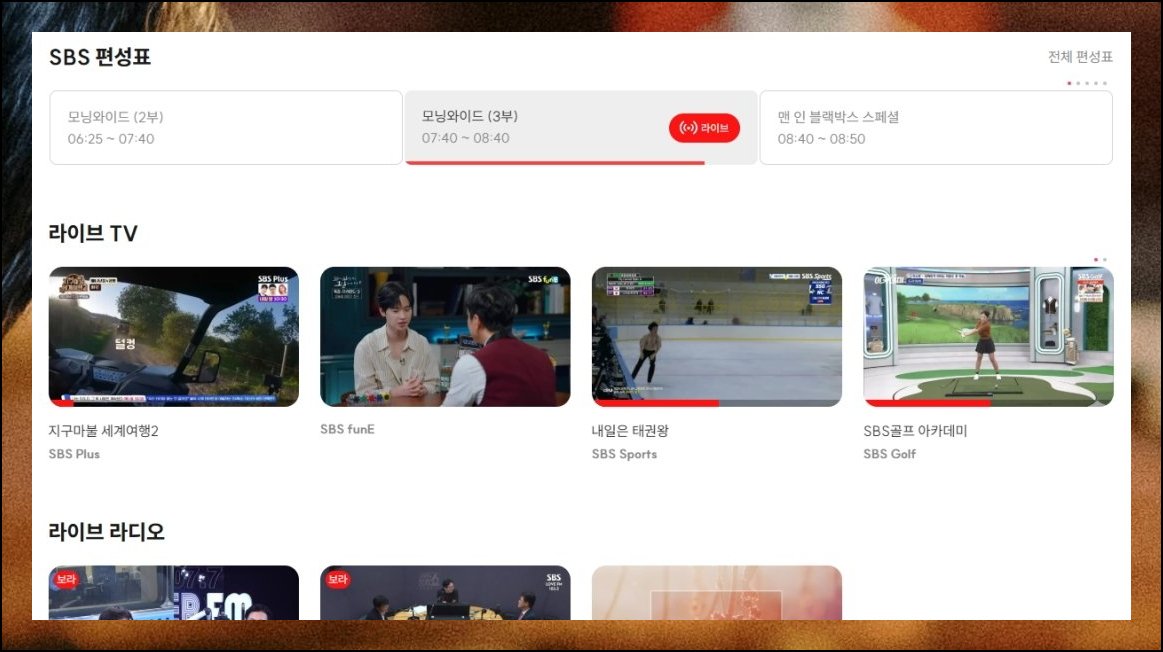Select the last schedule pagination dot

click(x=1104, y=83)
